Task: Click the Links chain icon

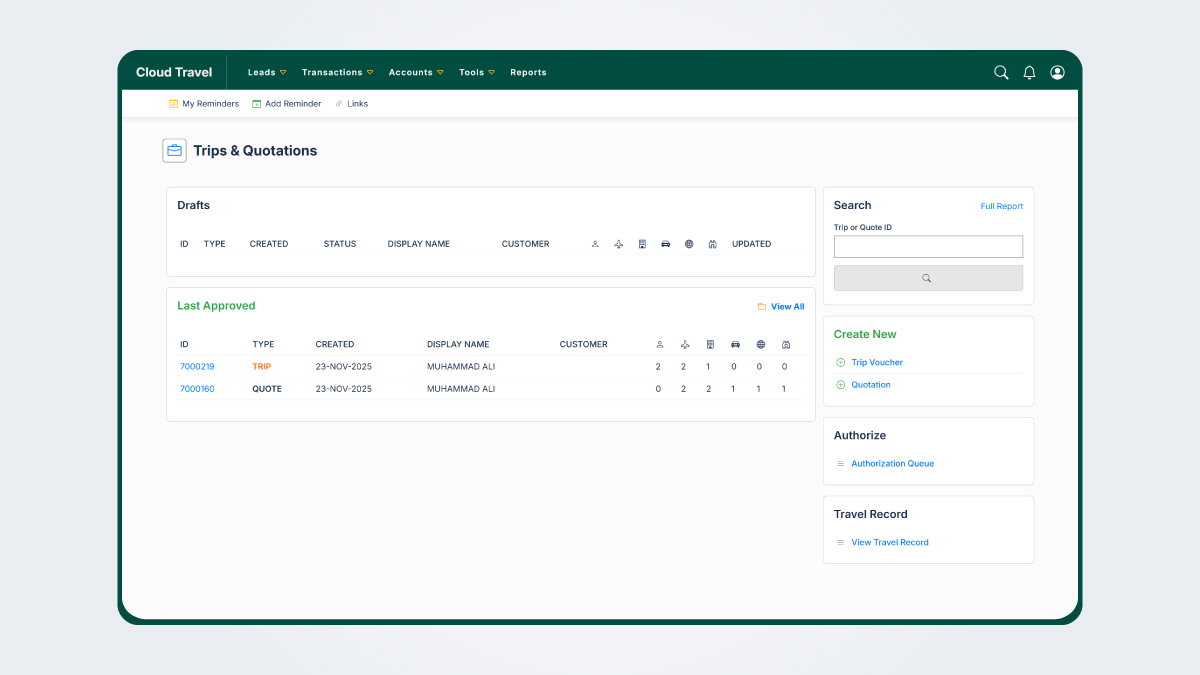Action: [339, 104]
